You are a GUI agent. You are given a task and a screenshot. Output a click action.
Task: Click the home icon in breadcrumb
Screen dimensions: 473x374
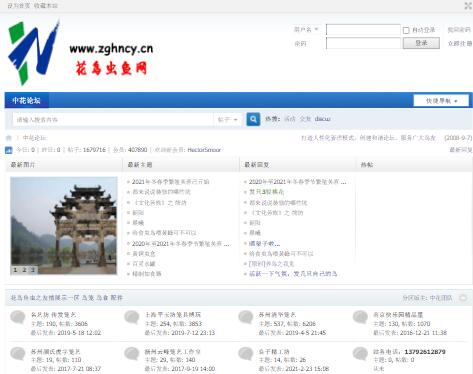(9, 138)
